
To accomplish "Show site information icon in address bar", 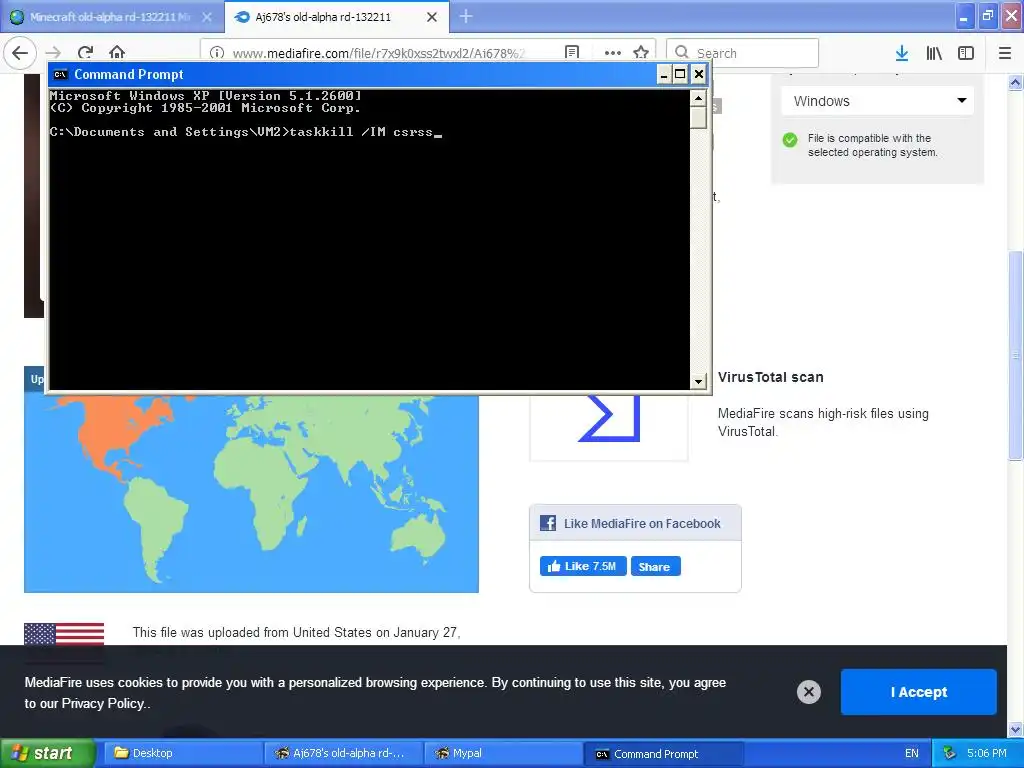I will click(x=217, y=53).
